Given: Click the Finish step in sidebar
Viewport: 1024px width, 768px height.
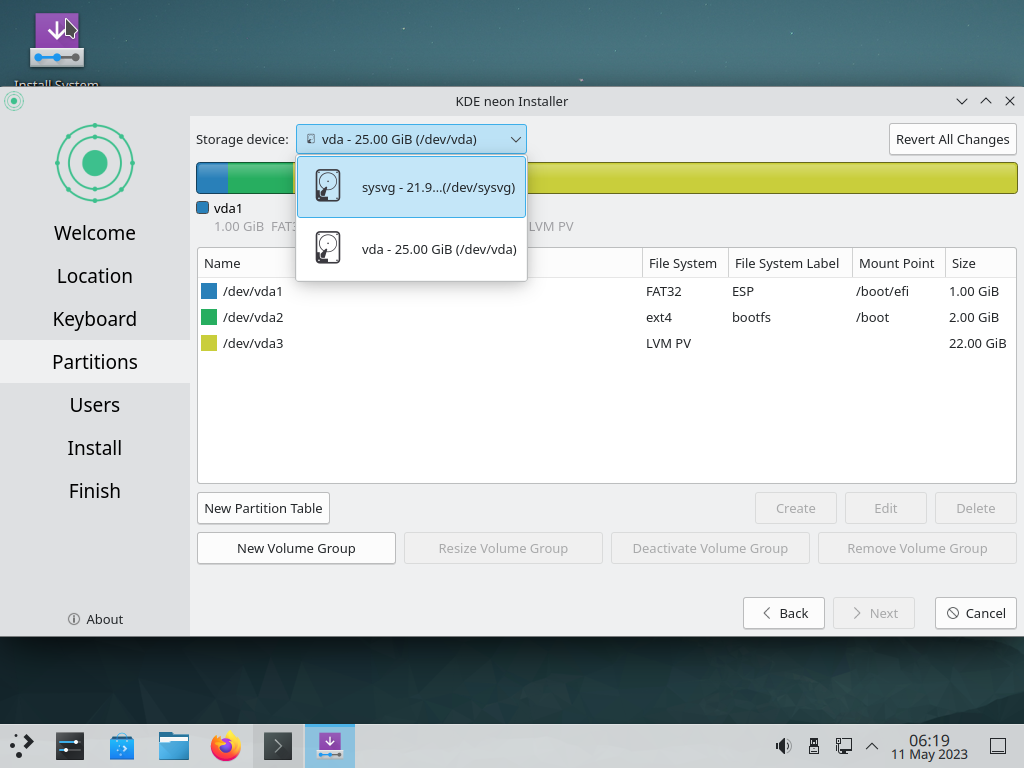Looking at the screenshot, I should 95,491.
